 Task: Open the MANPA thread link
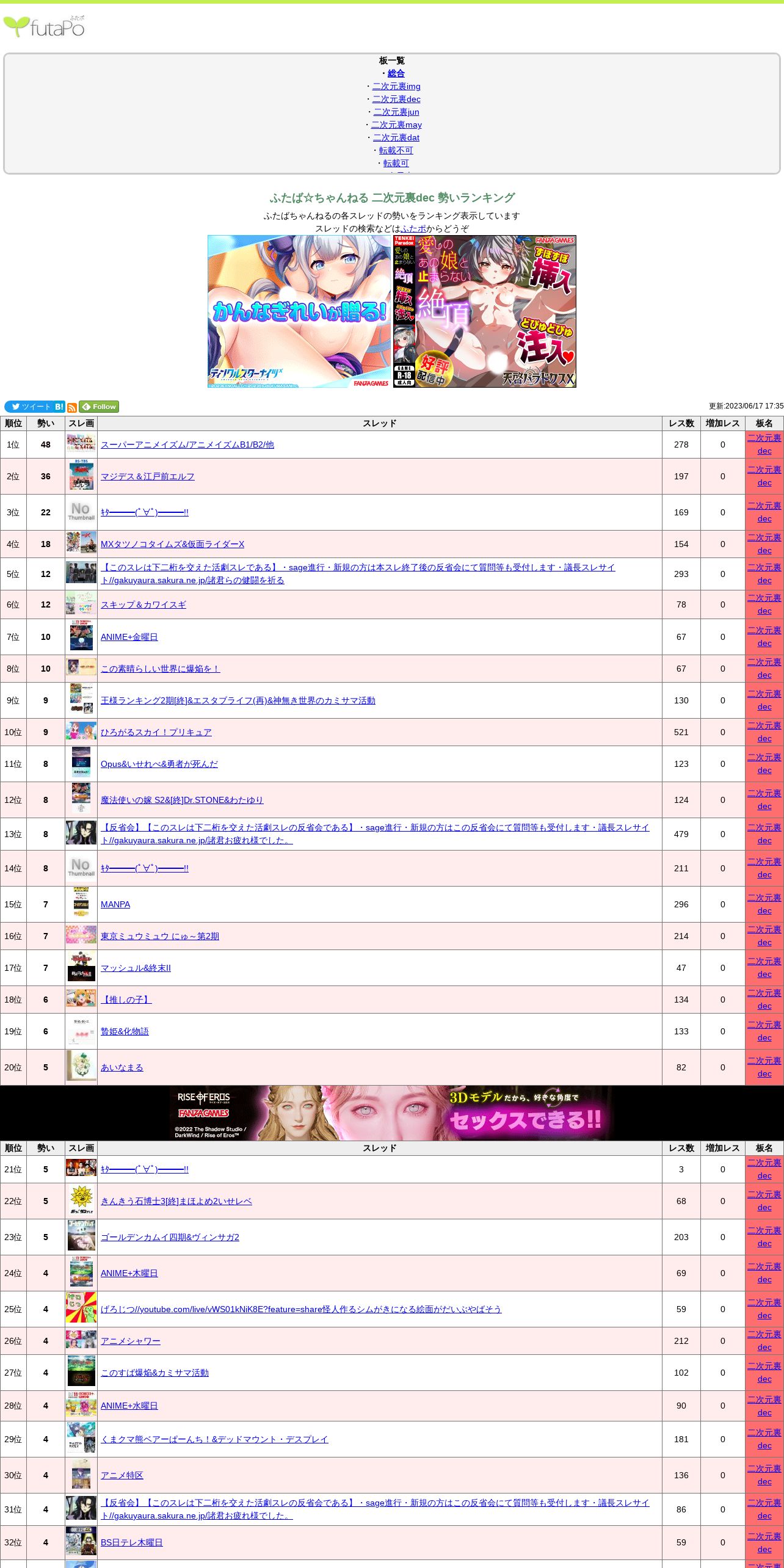115,904
